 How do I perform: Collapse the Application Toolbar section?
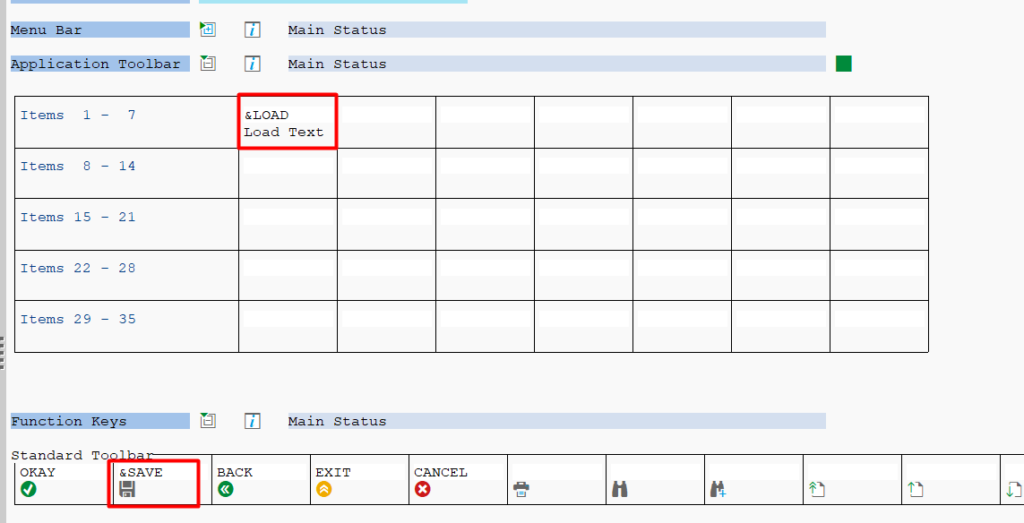pos(208,64)
